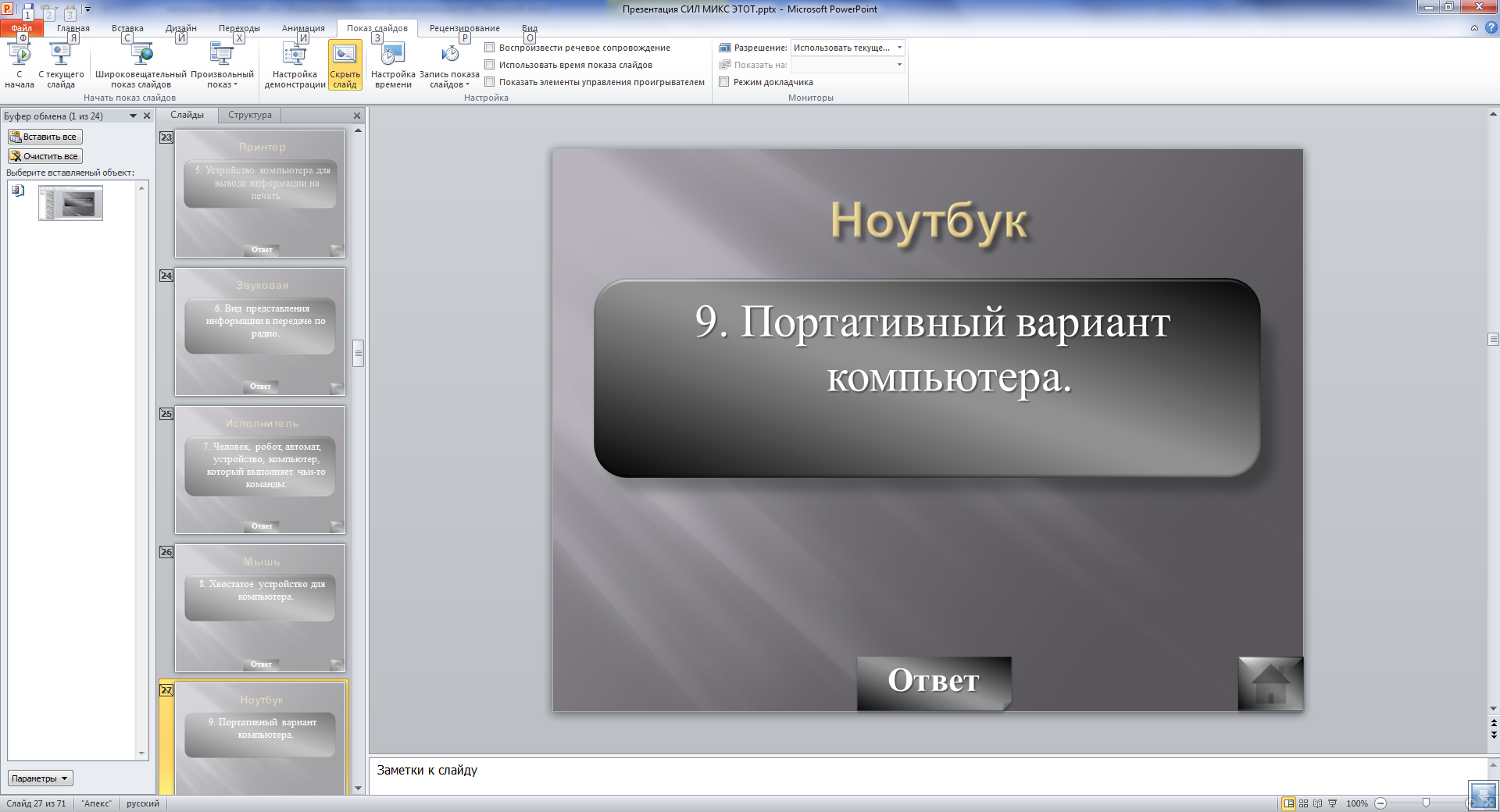Start Slide Show from status bar icon

[x=1333, y=803]
